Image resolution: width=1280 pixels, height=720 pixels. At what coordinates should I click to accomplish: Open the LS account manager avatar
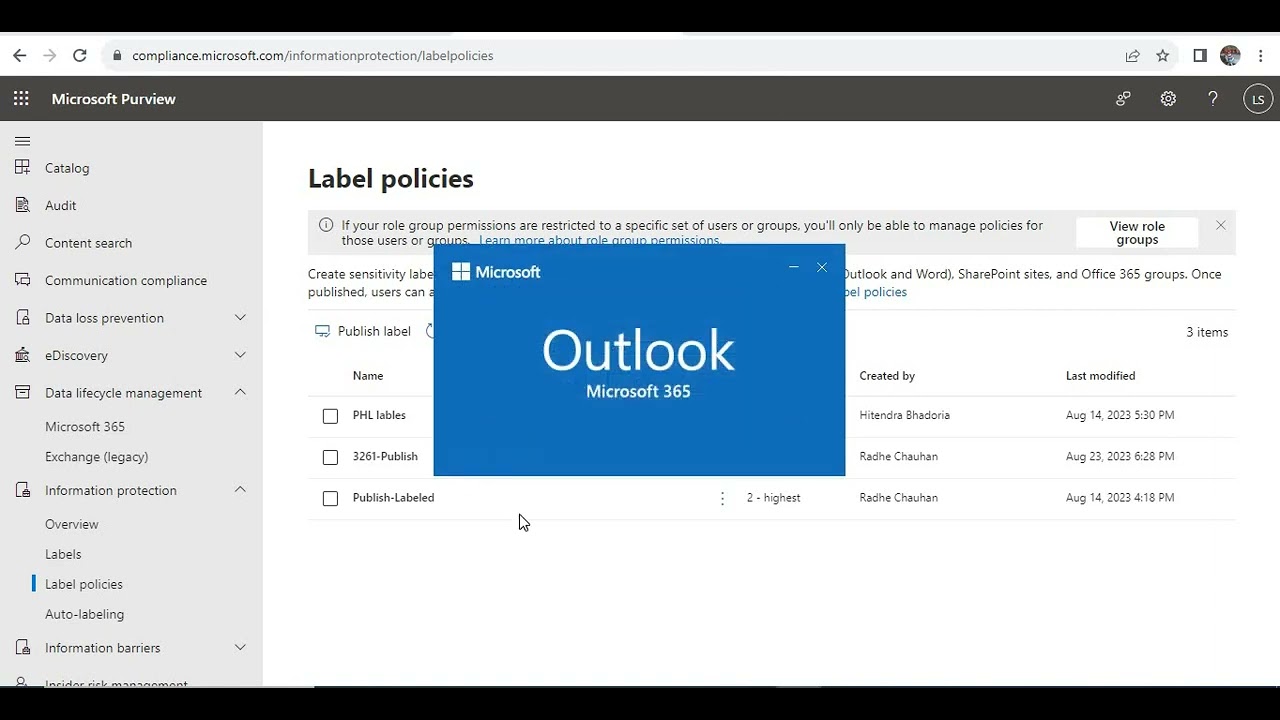1258,99
